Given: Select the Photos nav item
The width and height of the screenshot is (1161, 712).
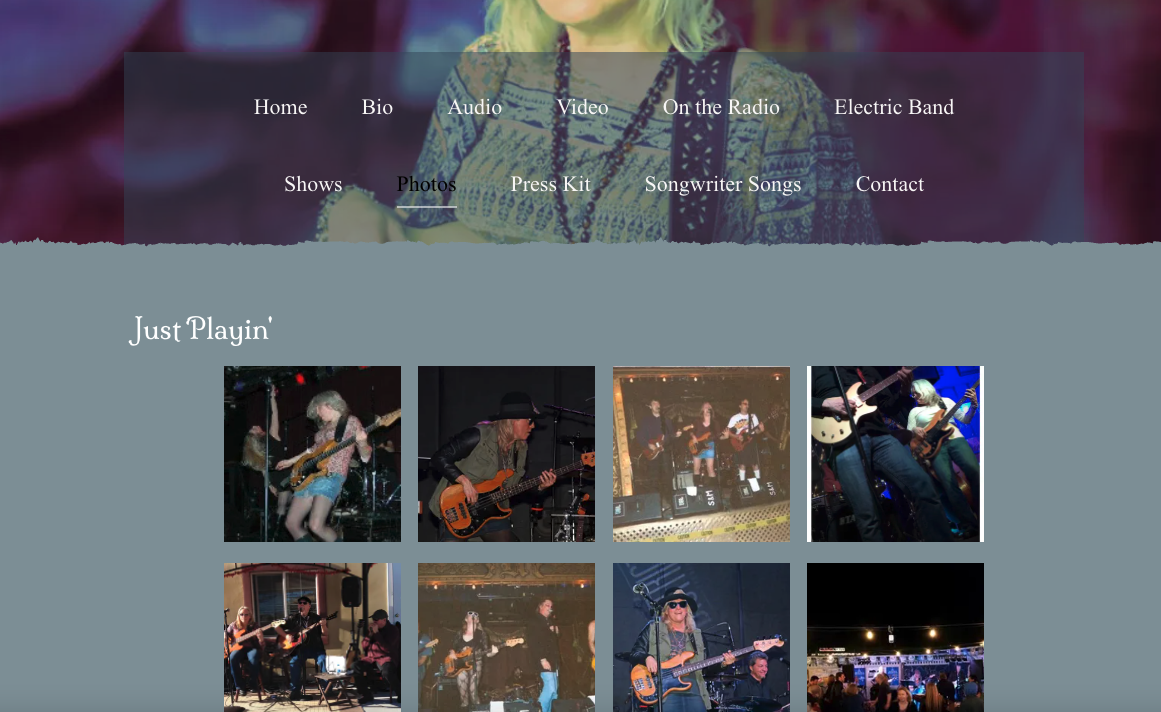Looking at the screenshot, I should (426, 184).
